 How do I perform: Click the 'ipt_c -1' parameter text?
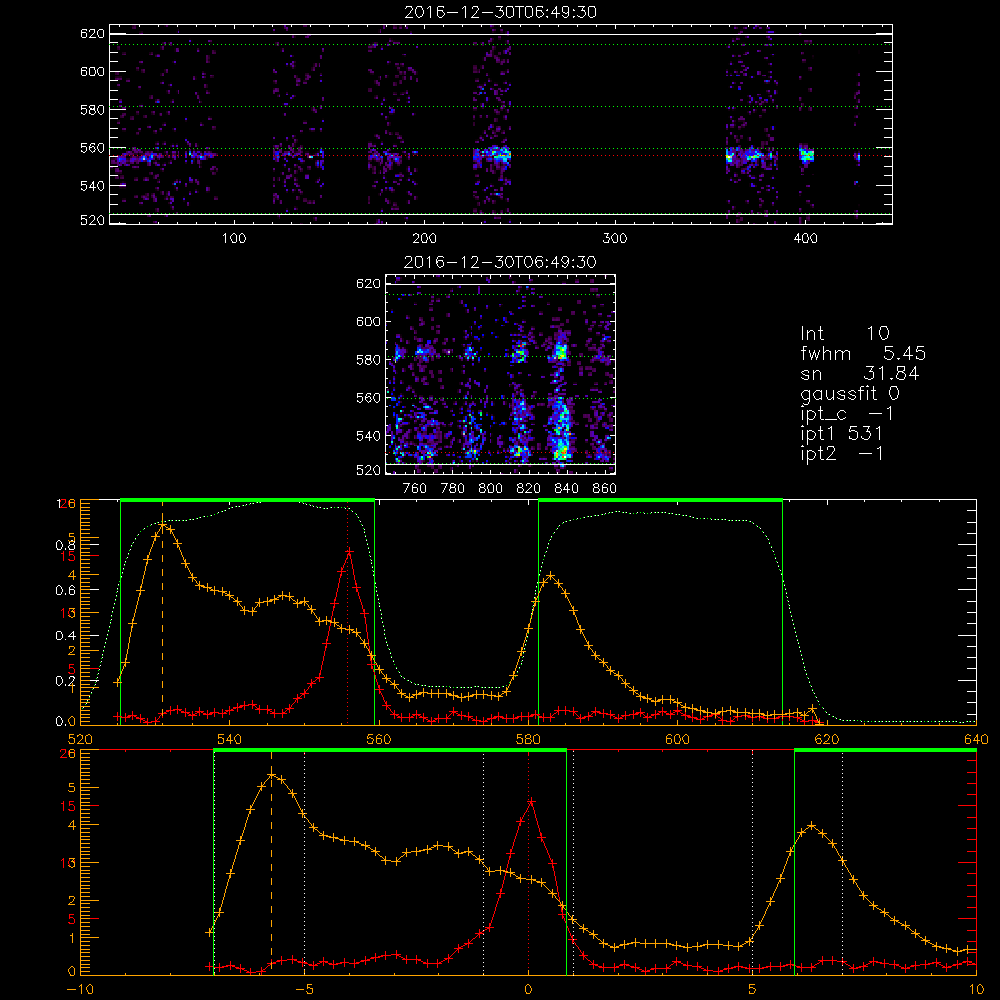click(x=847, y=414)
